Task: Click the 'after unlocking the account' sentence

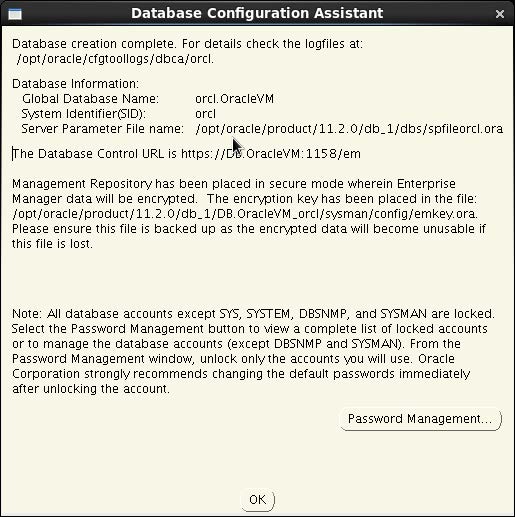Action: tap(91, 389)
